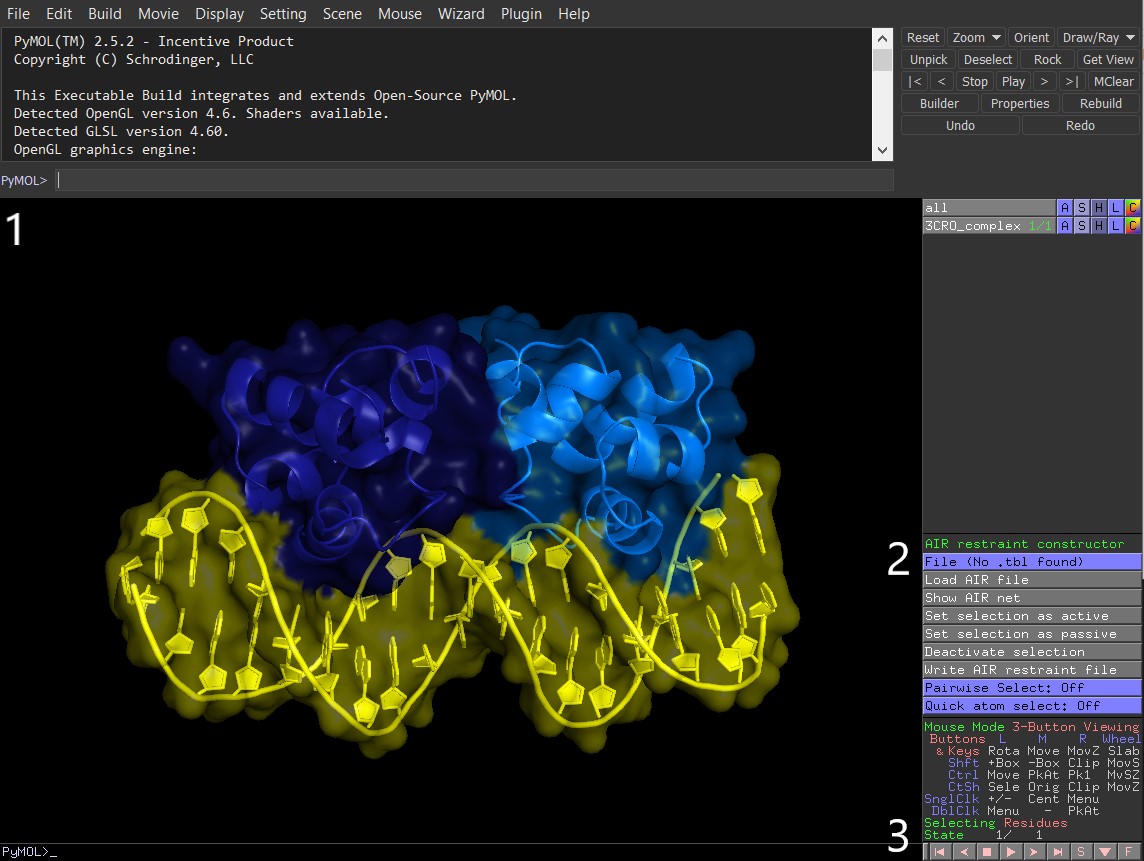Open Hide menu for 'all' object
The width and height of the screenshot is (1144, 861).
point(1099,208)
